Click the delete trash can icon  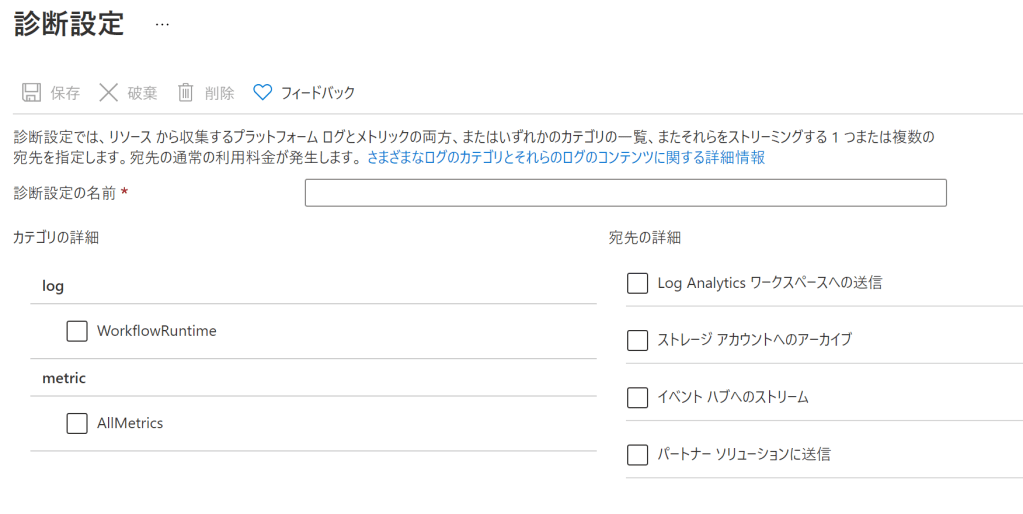pos(185,93)
